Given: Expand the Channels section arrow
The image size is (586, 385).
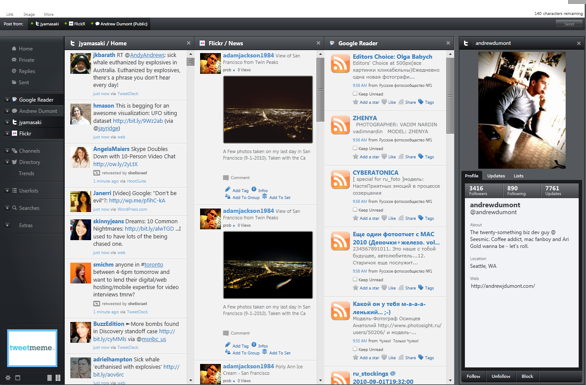Looking at the screenshot, I should pos(7,151).
